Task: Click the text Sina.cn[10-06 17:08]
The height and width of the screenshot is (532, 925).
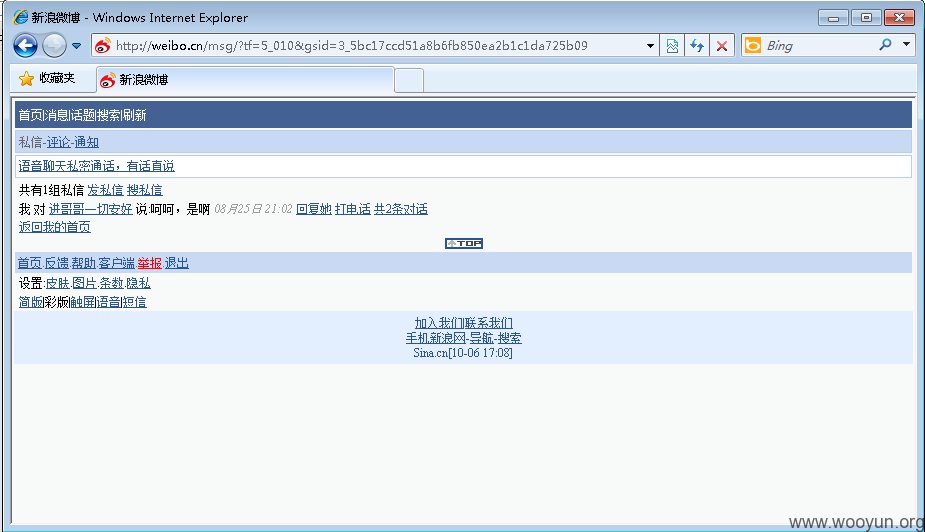Action: pyautogui.click(x=462, y=353)
